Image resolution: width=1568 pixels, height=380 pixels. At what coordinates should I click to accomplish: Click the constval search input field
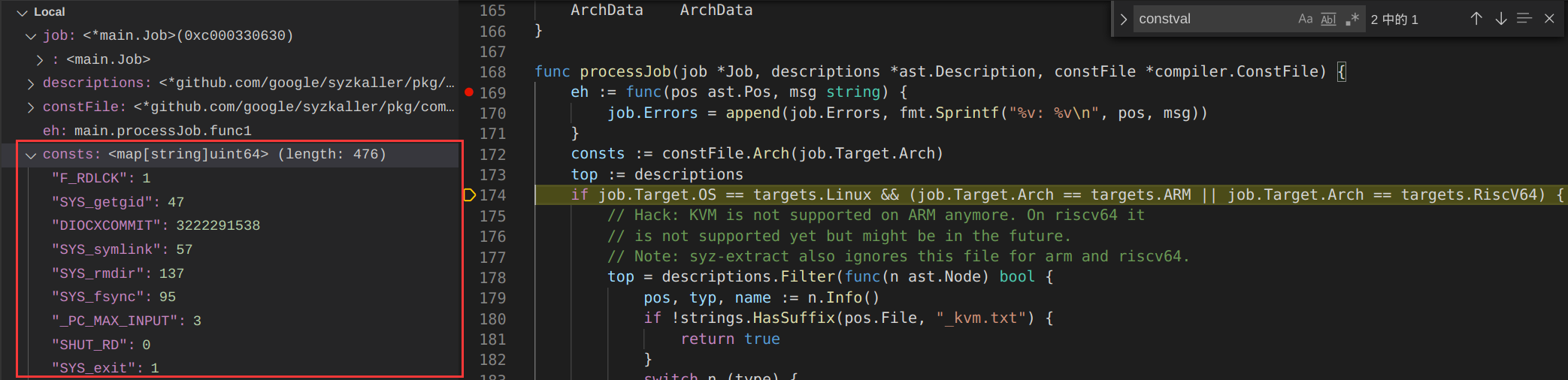pyautogui.click(x=1210, y=20)
